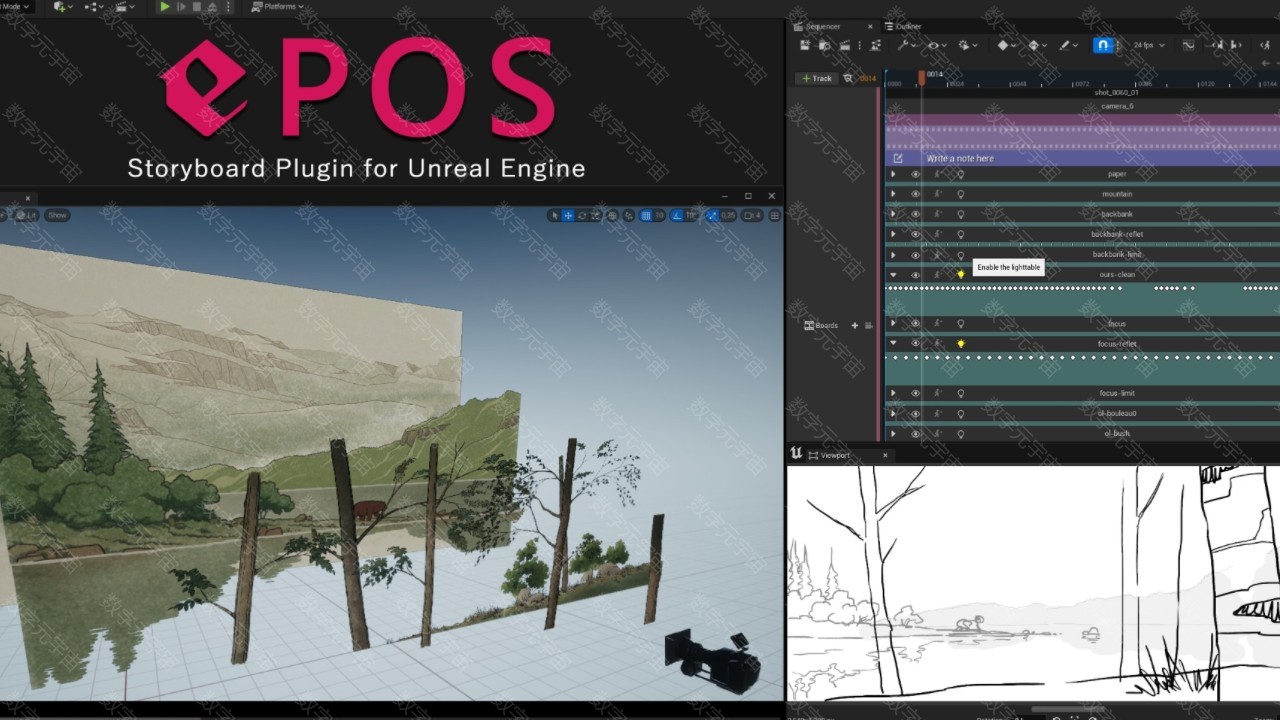
Task: Click the plus button next to Boards
Action: 854,325
